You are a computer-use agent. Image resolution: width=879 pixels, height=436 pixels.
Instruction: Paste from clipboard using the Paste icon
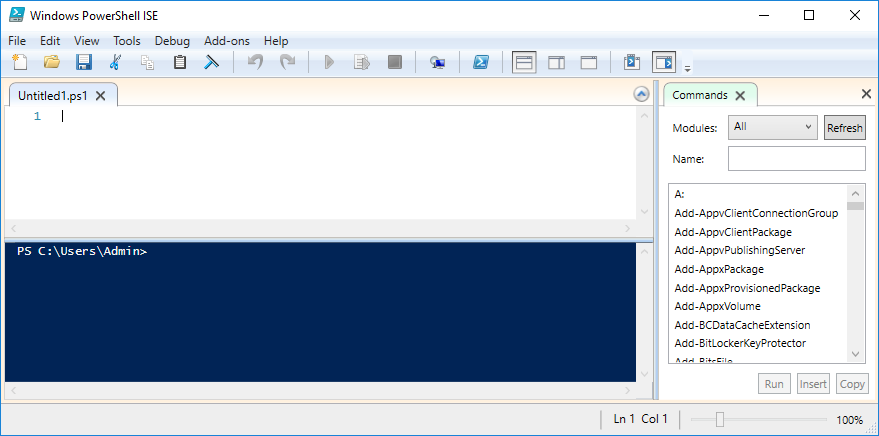(179, 62)
